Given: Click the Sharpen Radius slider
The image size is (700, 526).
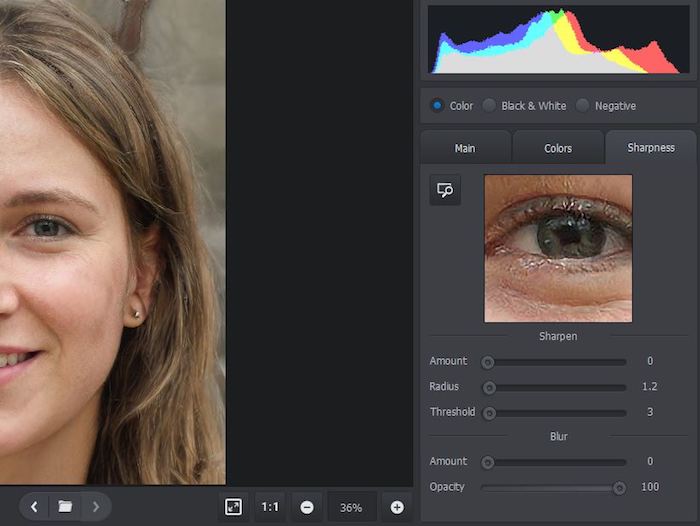Looking at the screenshot, I should [556, 387].
